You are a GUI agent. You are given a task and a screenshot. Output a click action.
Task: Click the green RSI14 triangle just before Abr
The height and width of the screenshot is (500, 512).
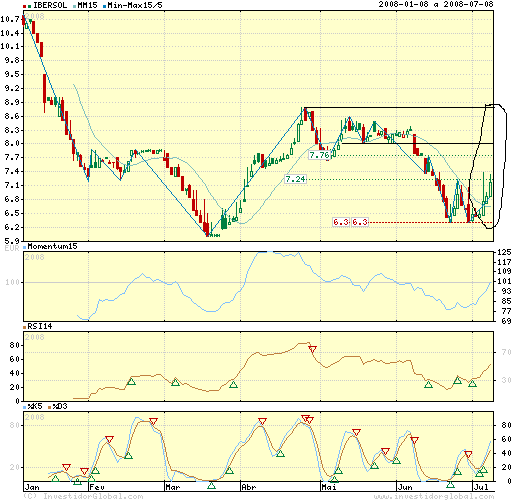coord(233,385)
